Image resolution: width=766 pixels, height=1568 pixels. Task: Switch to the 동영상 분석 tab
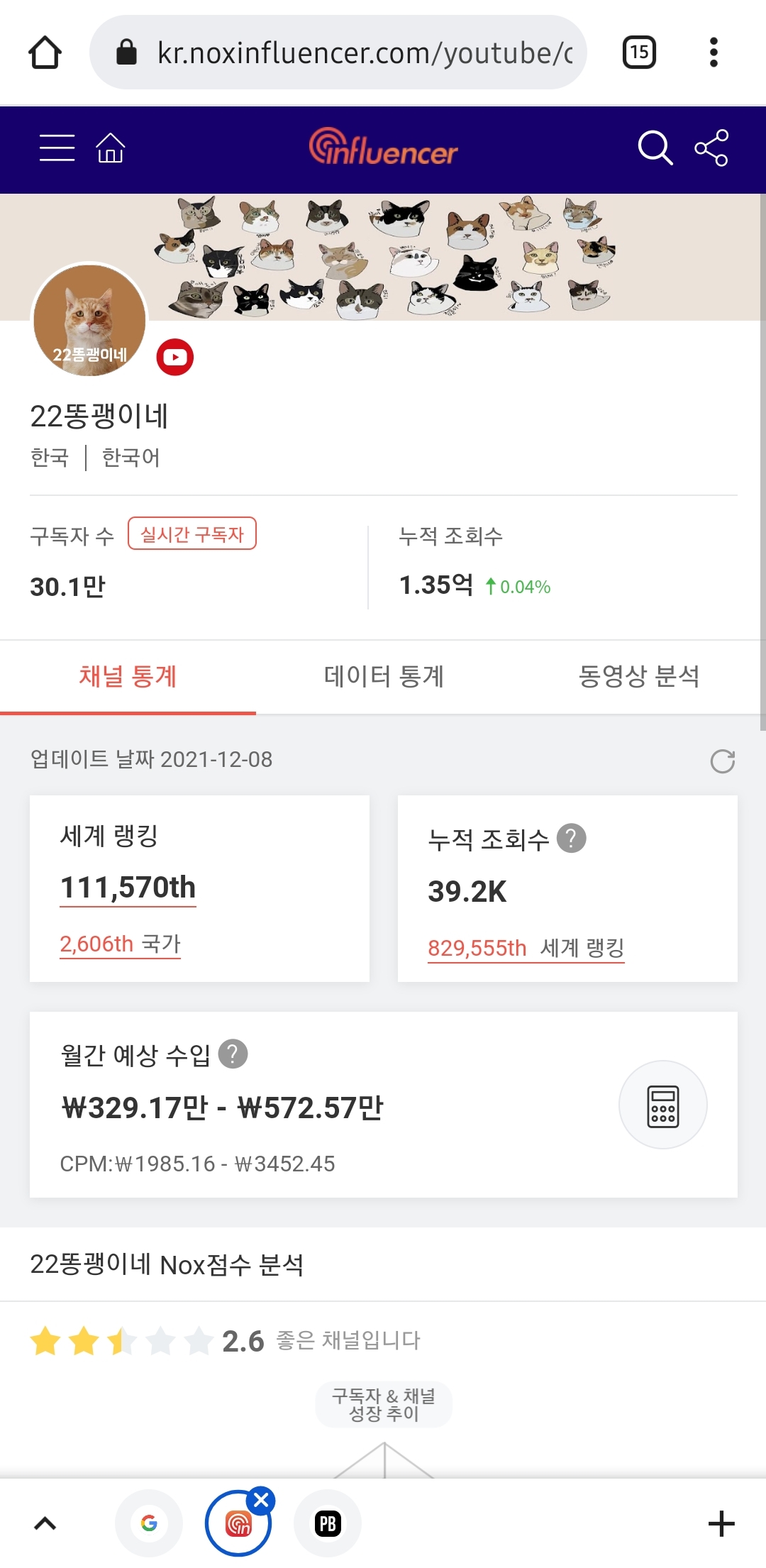[x=639, y=676]
